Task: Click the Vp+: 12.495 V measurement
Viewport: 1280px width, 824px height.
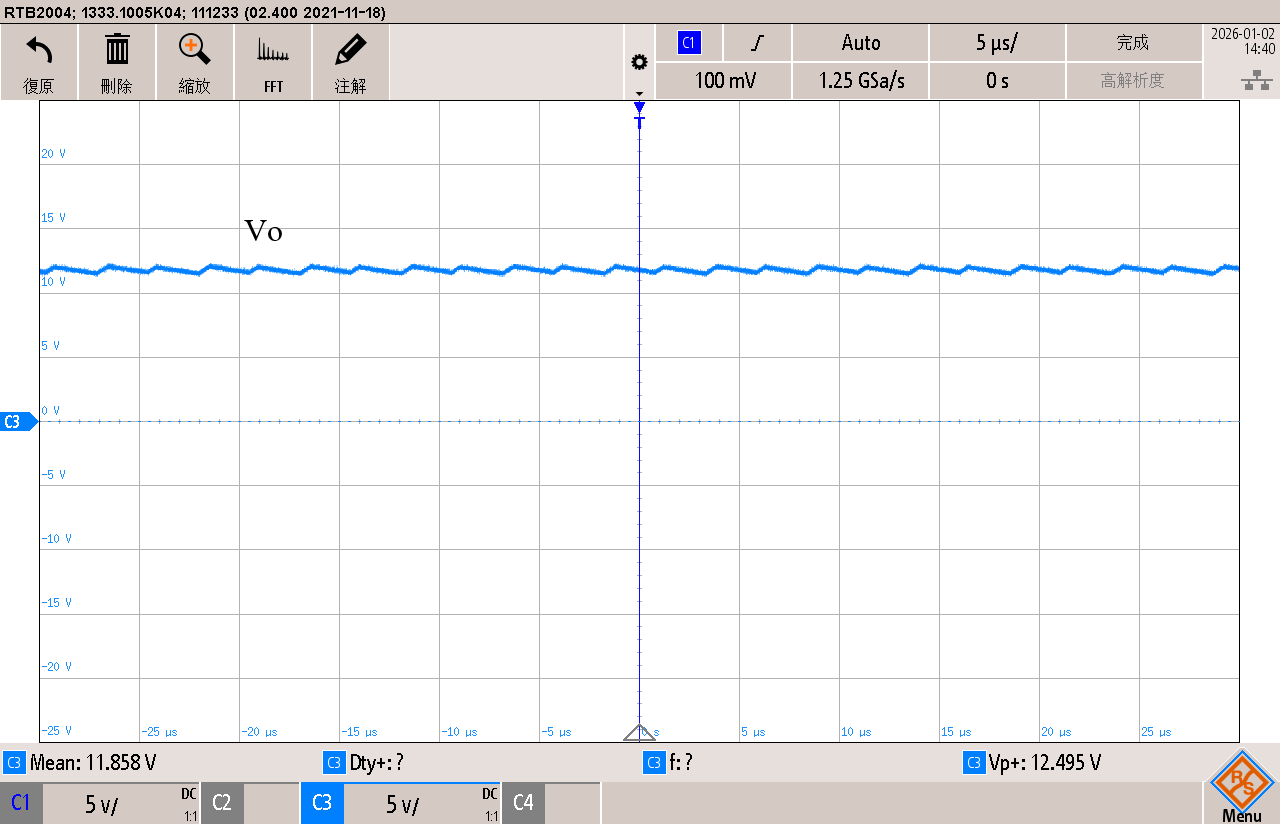Action: click(x=1033, y=763)
